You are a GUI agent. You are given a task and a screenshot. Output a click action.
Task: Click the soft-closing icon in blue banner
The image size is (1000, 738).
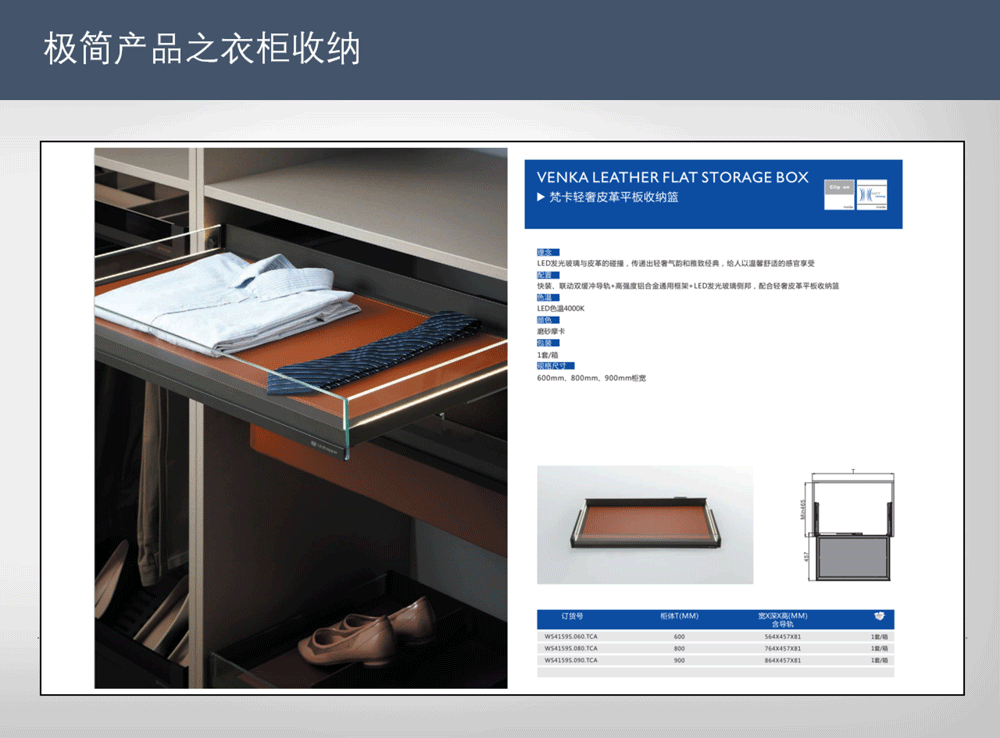[x=873, y=194]
